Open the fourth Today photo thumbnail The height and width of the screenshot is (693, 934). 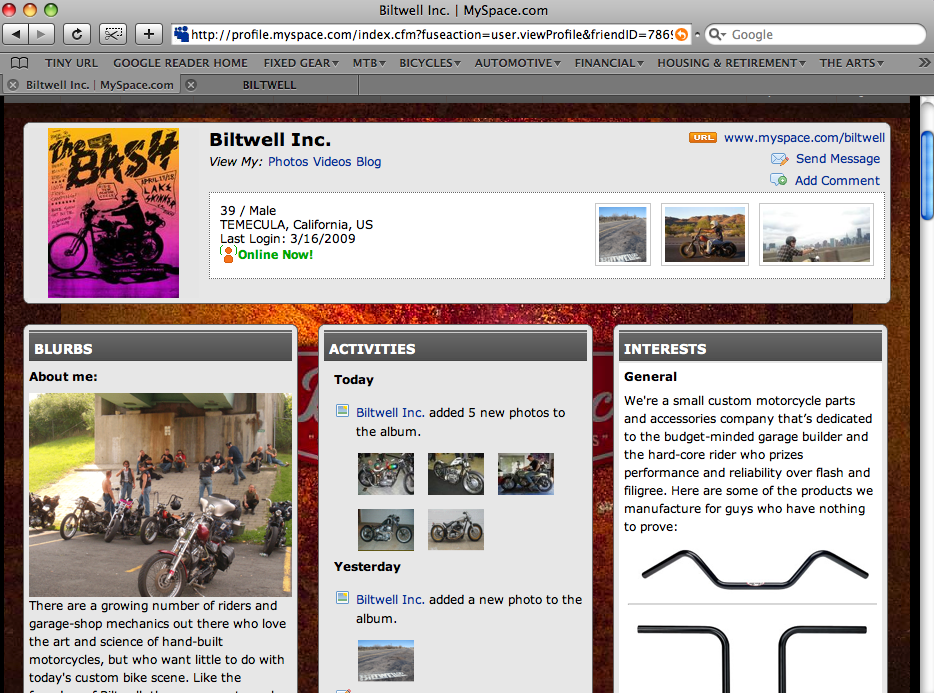(386, 529)
